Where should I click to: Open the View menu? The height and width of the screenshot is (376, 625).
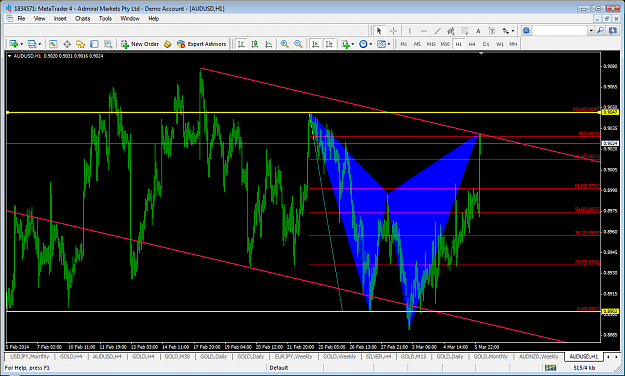click(x=39, y=18)
